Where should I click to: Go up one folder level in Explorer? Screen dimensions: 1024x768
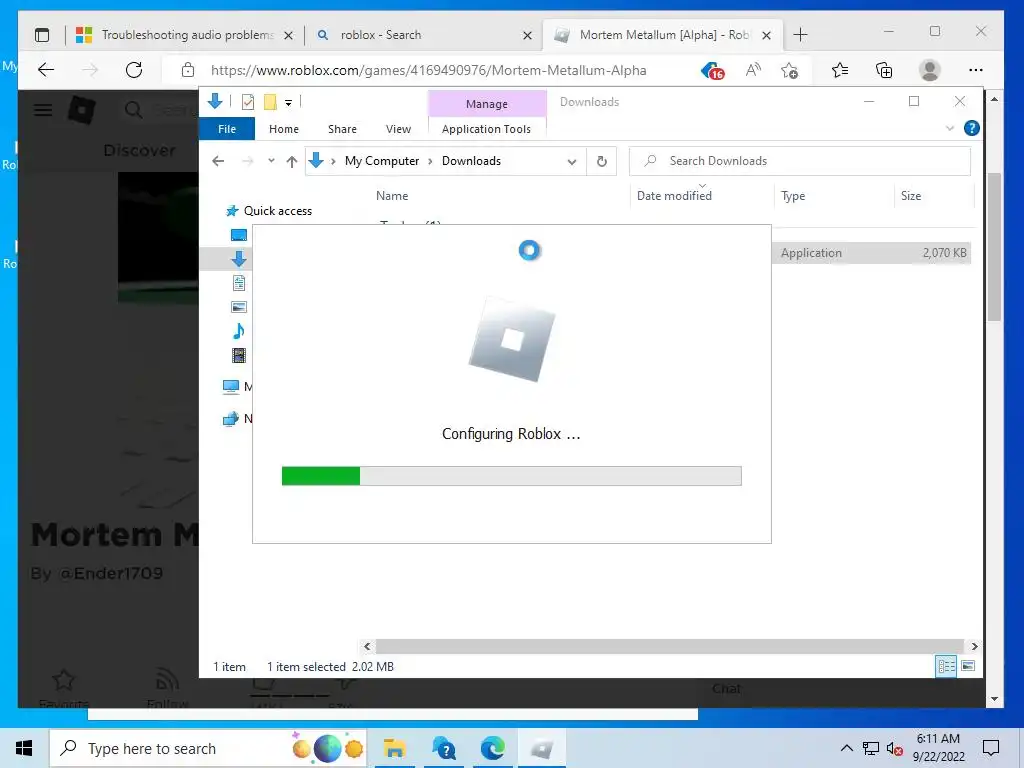(x=291, y=161)
